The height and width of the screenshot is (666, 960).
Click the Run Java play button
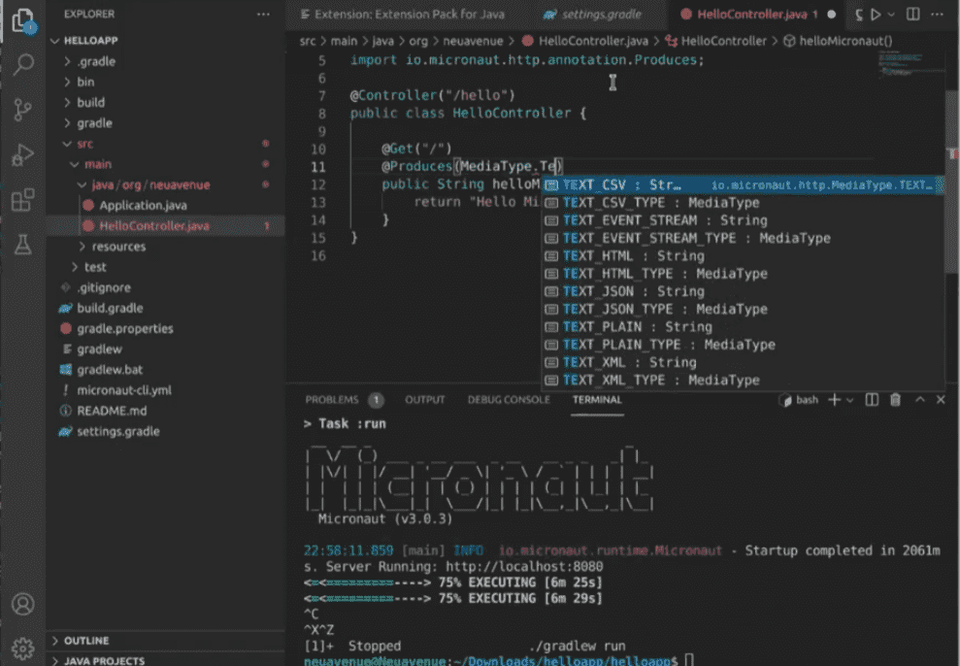876,14
